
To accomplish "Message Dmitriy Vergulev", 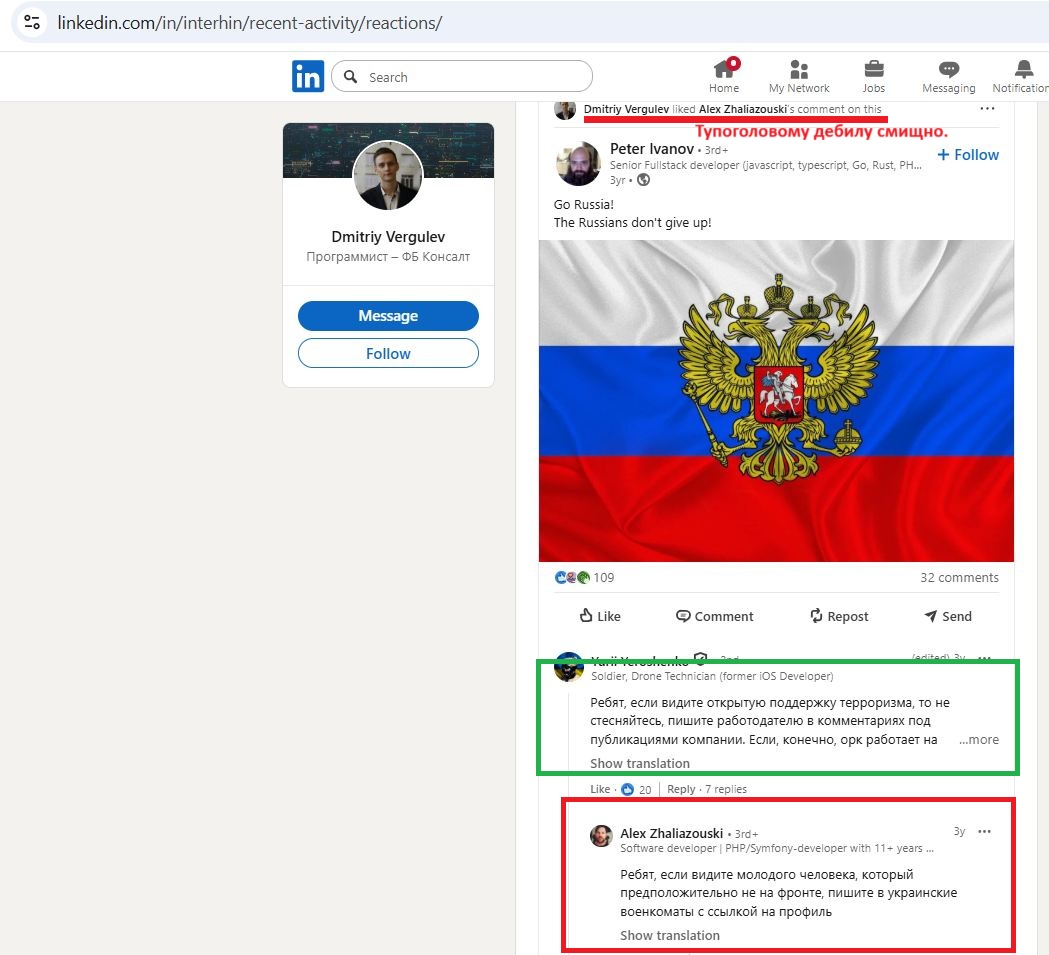I will (x=388, y=315).
